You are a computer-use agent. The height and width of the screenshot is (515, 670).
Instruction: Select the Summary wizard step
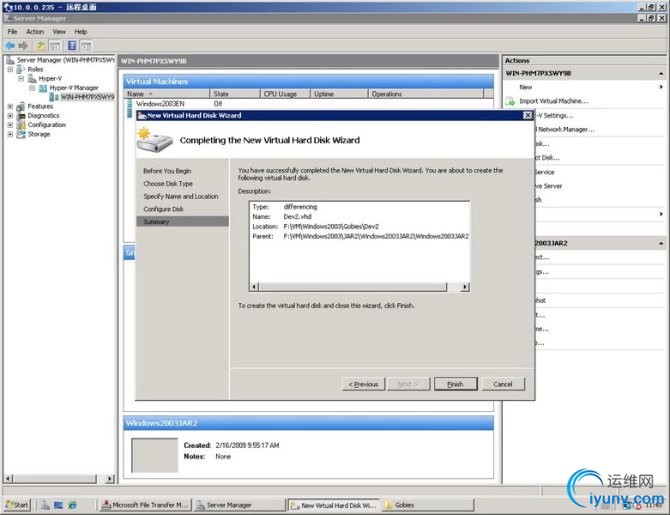(182, 222)
